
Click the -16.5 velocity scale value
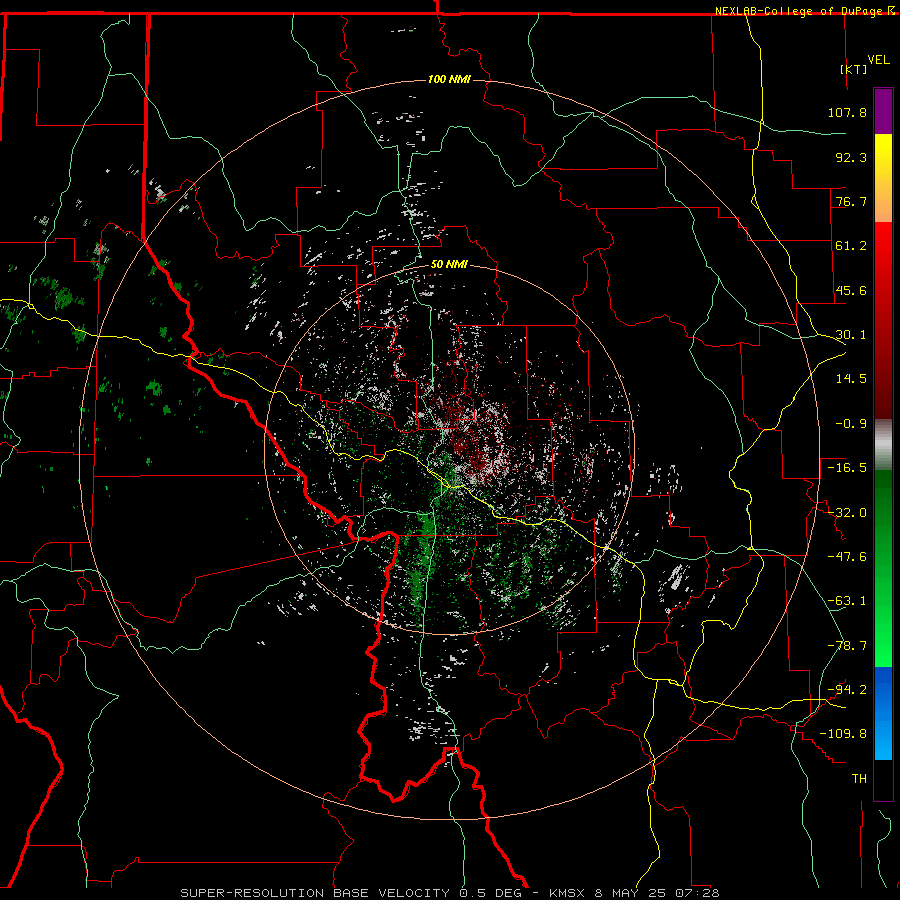coord(847,468)
